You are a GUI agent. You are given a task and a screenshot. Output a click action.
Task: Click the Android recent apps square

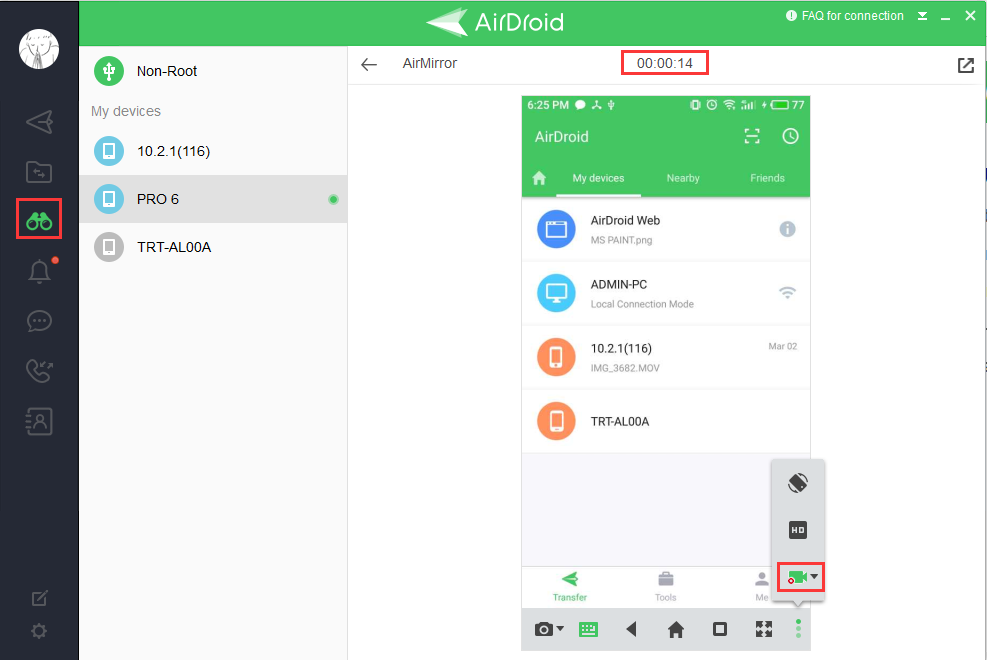720,629
